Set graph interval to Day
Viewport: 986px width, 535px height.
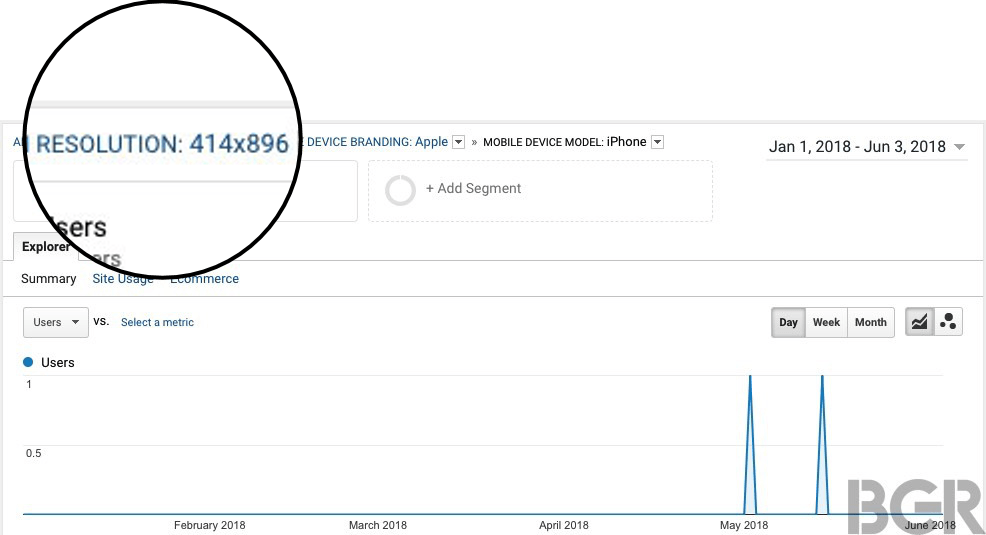point(788,322)
